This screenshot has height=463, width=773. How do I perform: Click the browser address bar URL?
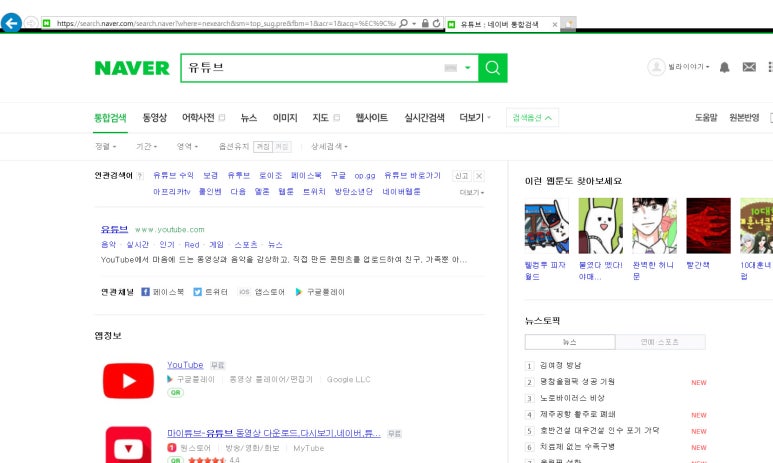point(225,23)
